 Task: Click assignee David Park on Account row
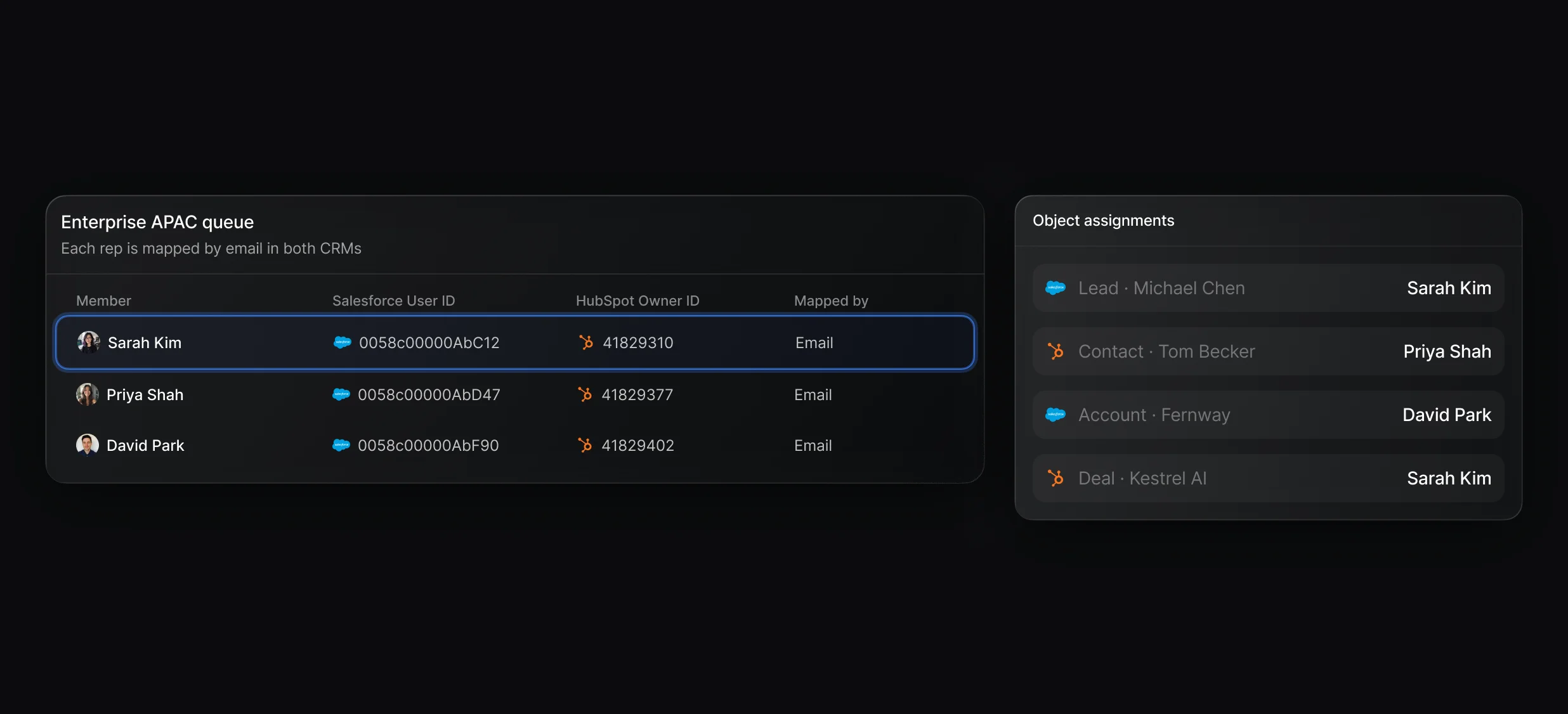(x=1447, y=415)
